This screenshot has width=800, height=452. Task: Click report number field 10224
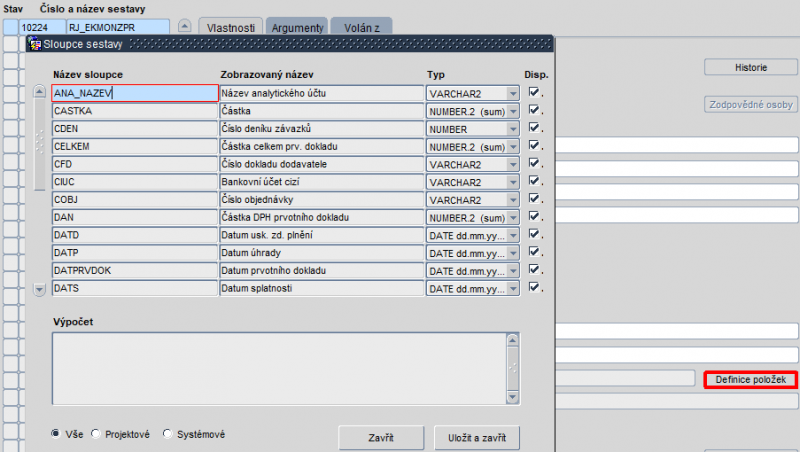coord(42,27)
